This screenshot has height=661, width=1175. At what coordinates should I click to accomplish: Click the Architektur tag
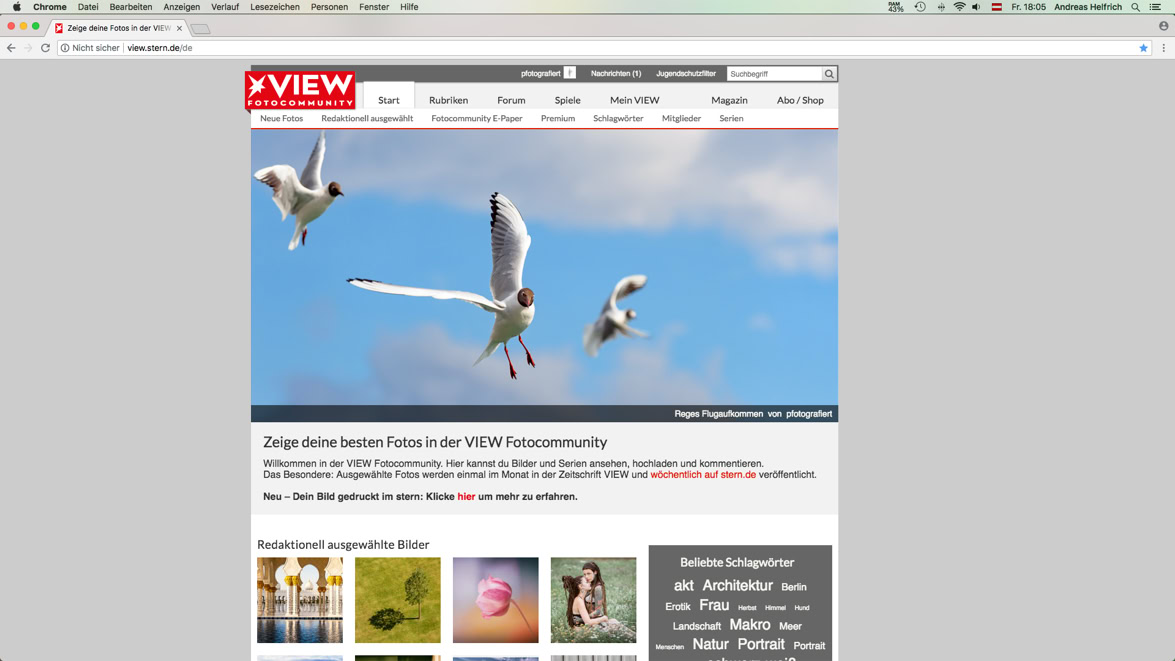[x=737, y=585]
